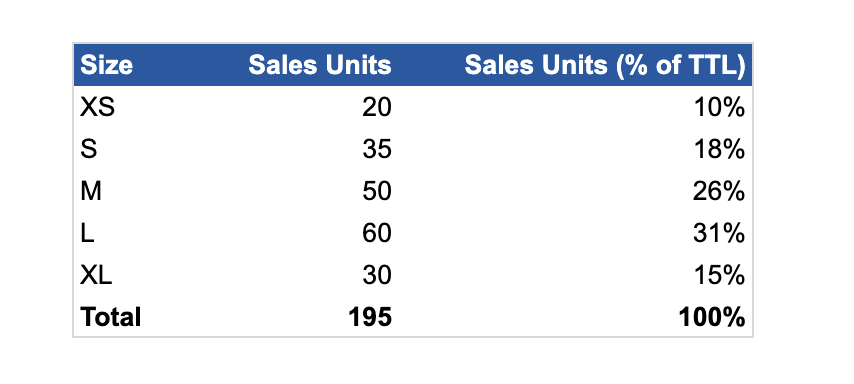The image size is (854, 384).
Task: Click the total units value 195
Action: tap(370, 317)
